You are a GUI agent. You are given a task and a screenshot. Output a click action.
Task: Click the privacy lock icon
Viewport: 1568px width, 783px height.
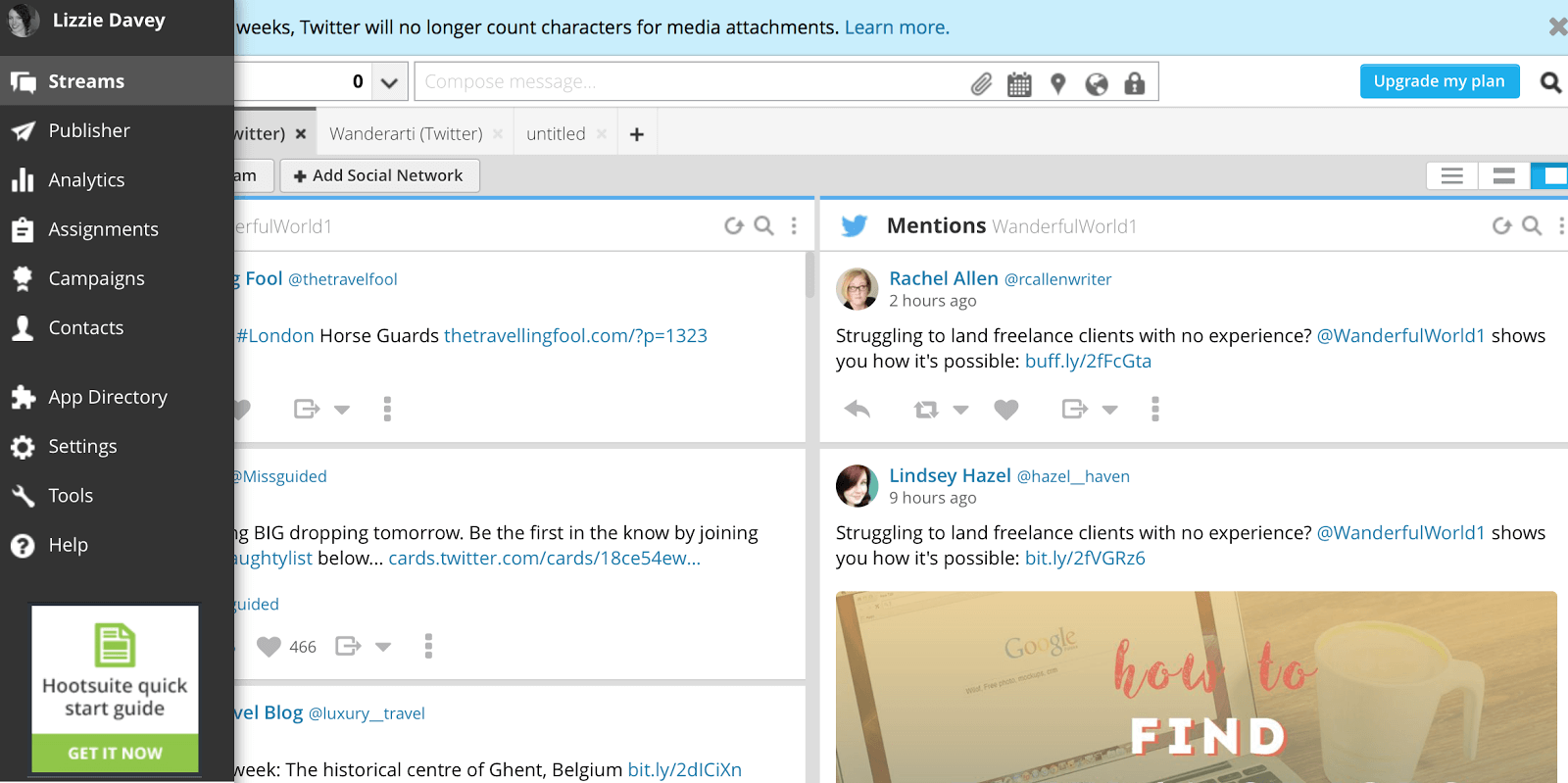[x=1134, y=84]
